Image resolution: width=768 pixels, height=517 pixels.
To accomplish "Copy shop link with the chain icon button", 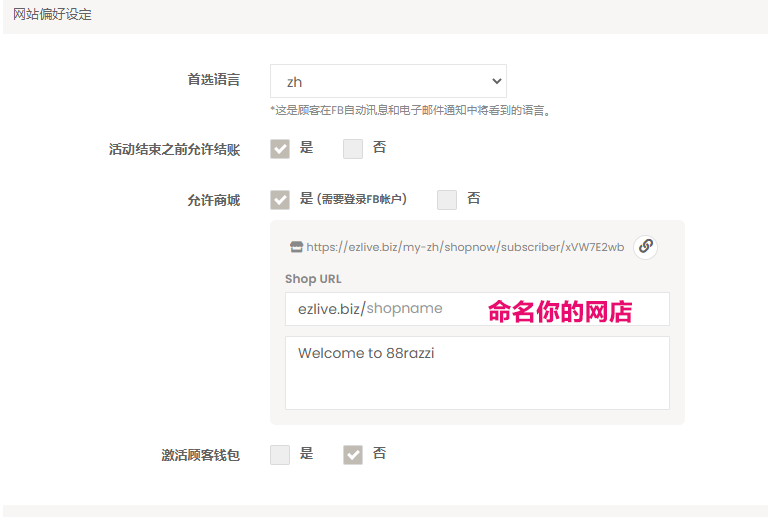I will 645,247.
